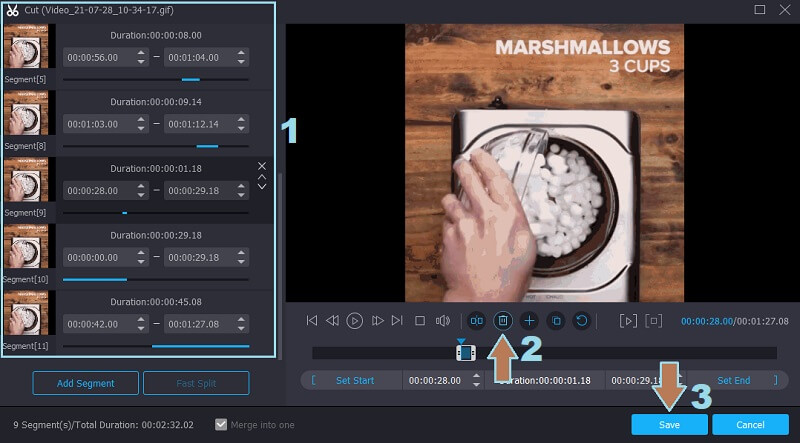This screenshot has height=443, width=800.
Task: Click Set Start on the timeline bar
Action: pyautogui.click(x=355, y=380)
